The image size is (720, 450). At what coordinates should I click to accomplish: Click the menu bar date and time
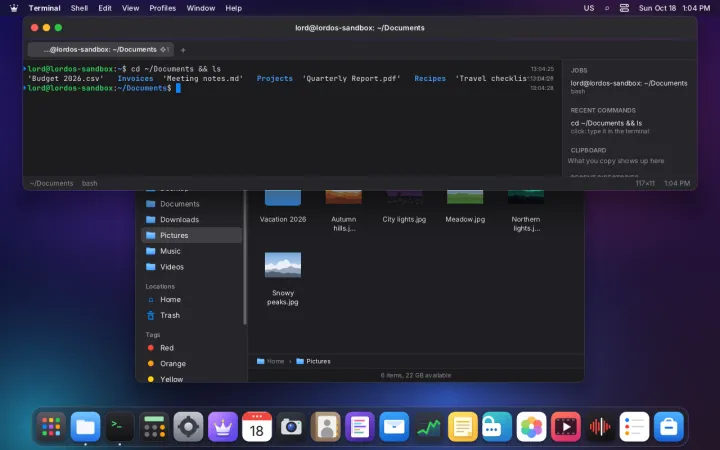[x=675, y=8]
